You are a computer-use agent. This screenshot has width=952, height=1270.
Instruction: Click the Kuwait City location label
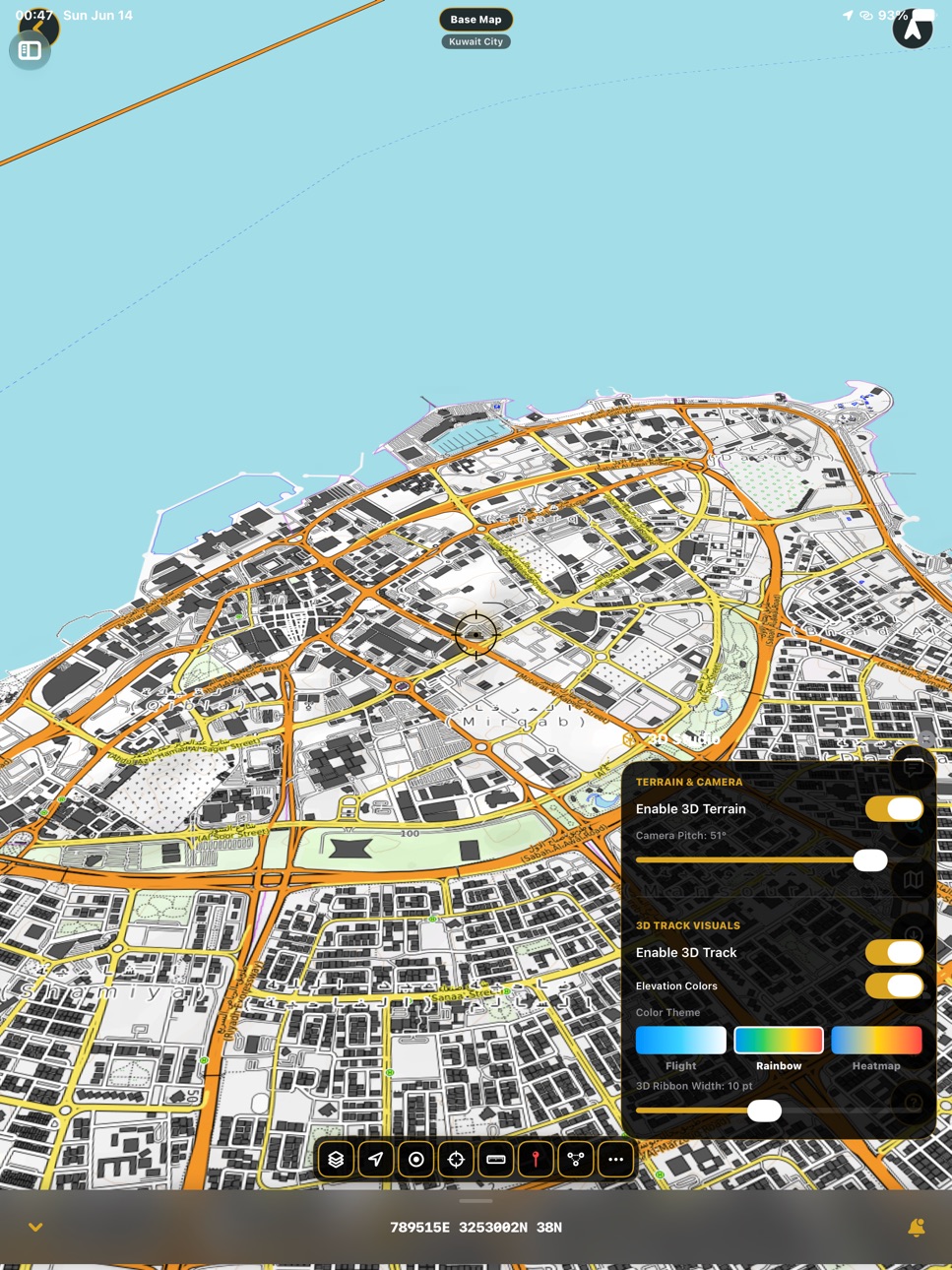coord(476,41)
